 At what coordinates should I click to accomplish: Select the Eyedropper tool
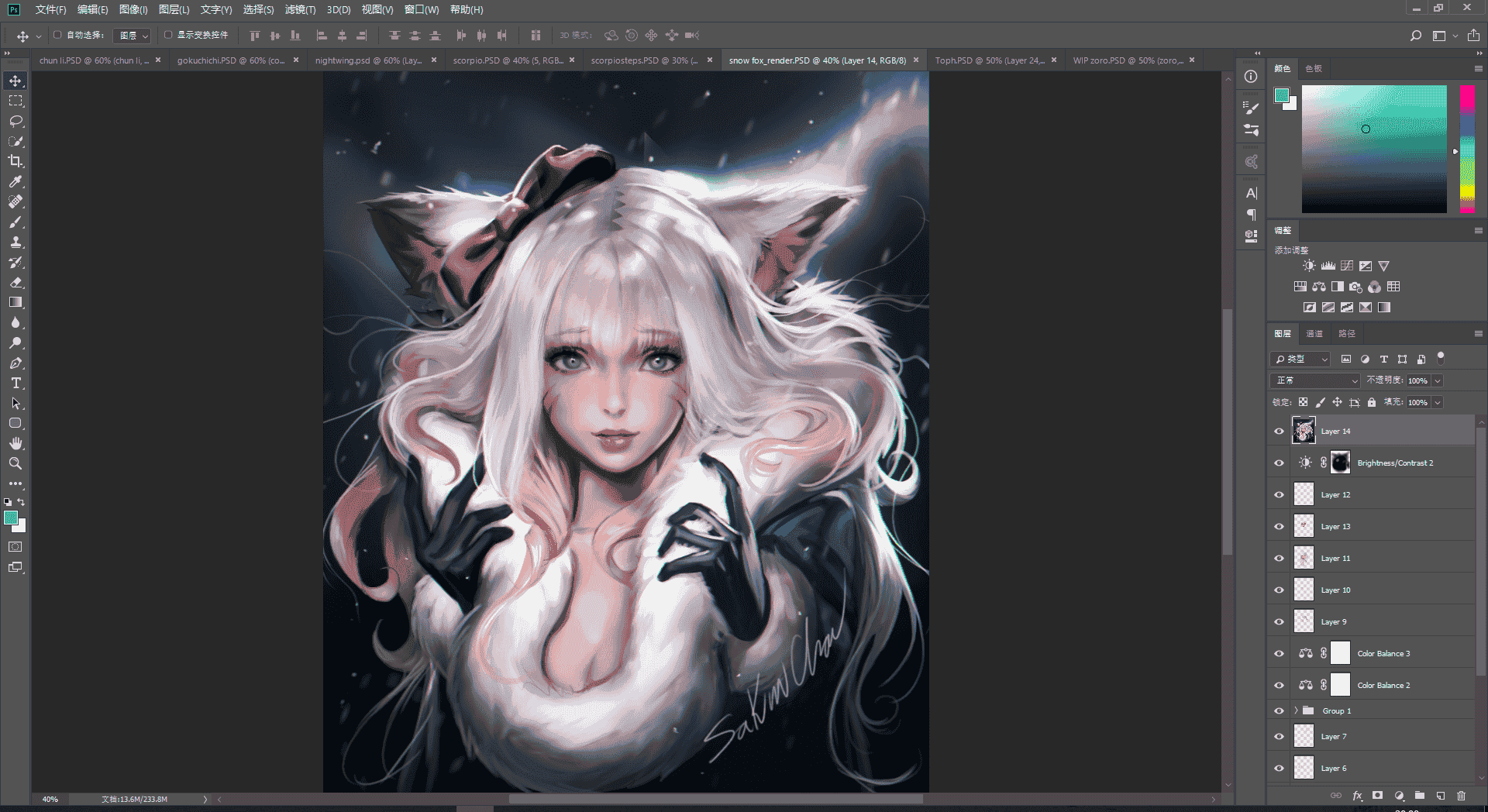[15, 181]
